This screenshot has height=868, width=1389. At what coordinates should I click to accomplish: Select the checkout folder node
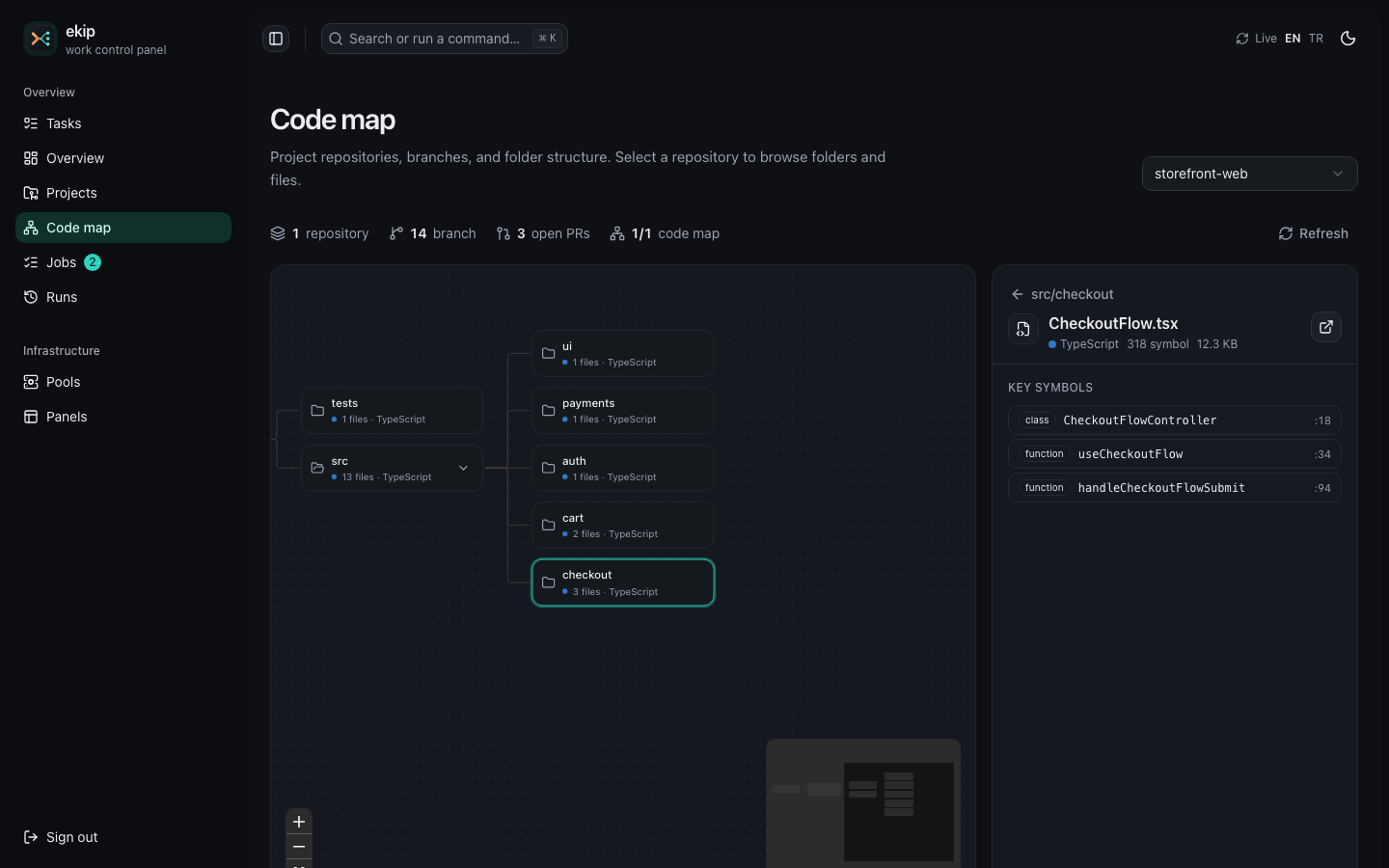pyautogui.click(x=623, y=583)
